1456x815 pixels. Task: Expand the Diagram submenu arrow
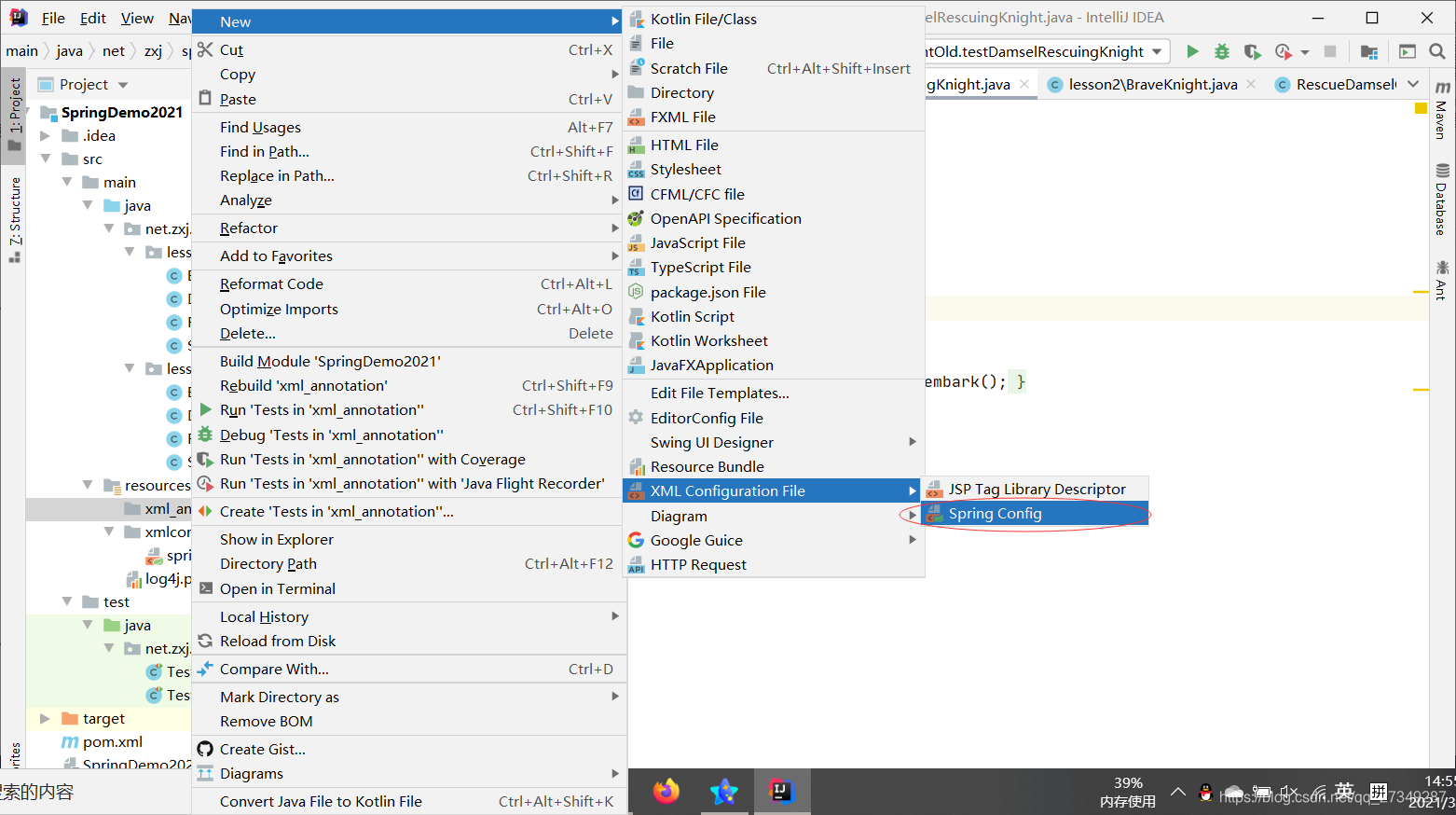pos(913,516)
